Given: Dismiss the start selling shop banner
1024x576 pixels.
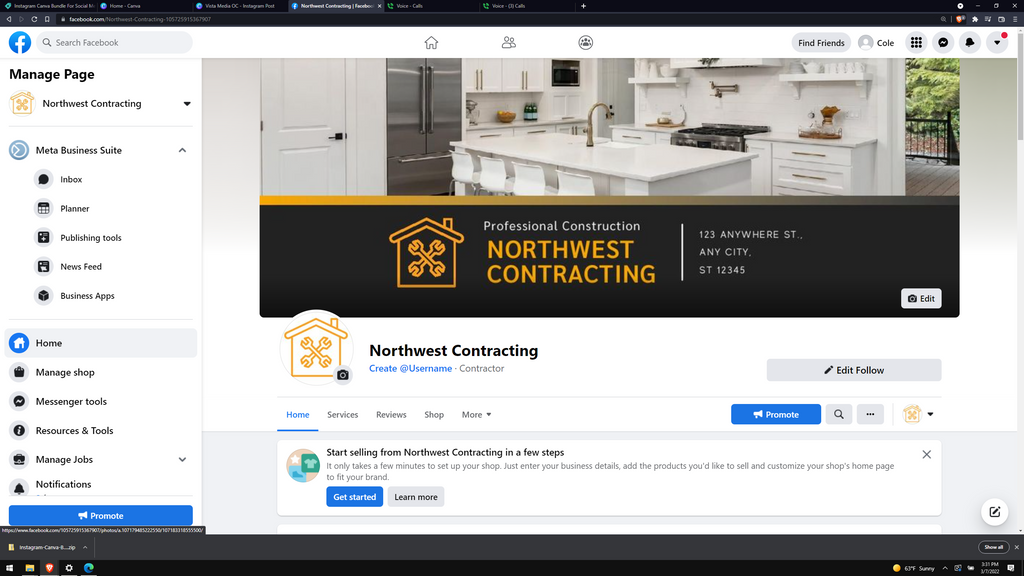Looking at the screenshot, I should 927,455.
